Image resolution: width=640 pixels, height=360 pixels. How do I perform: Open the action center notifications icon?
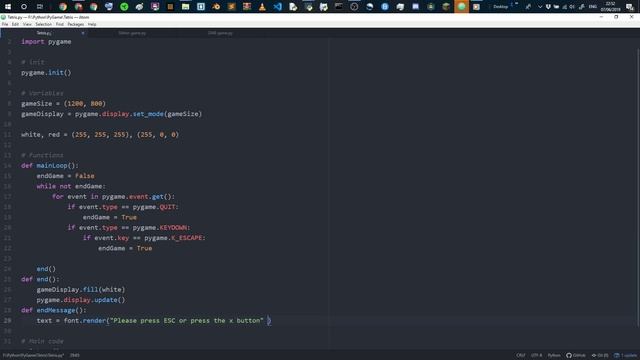point(630,7)
